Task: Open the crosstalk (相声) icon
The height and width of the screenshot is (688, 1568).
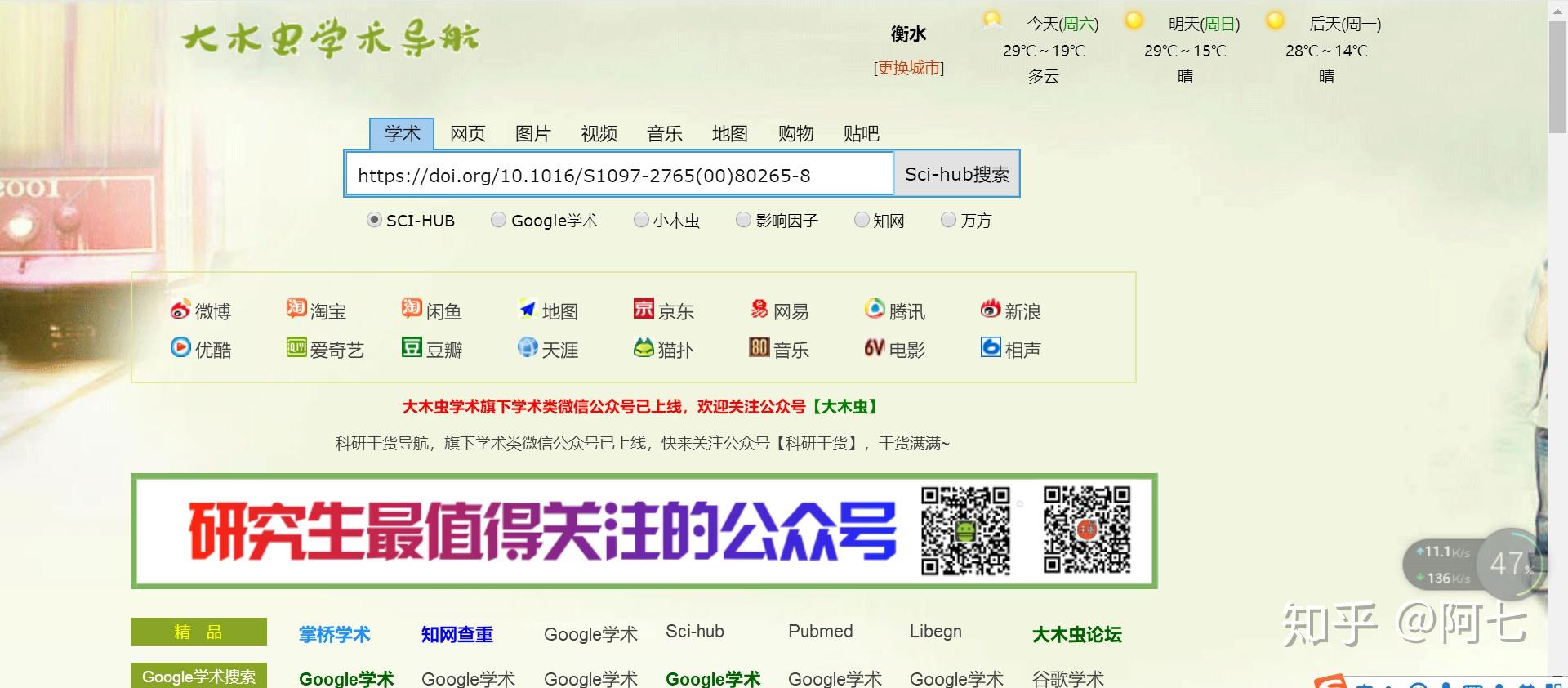Action: point(991,347)
